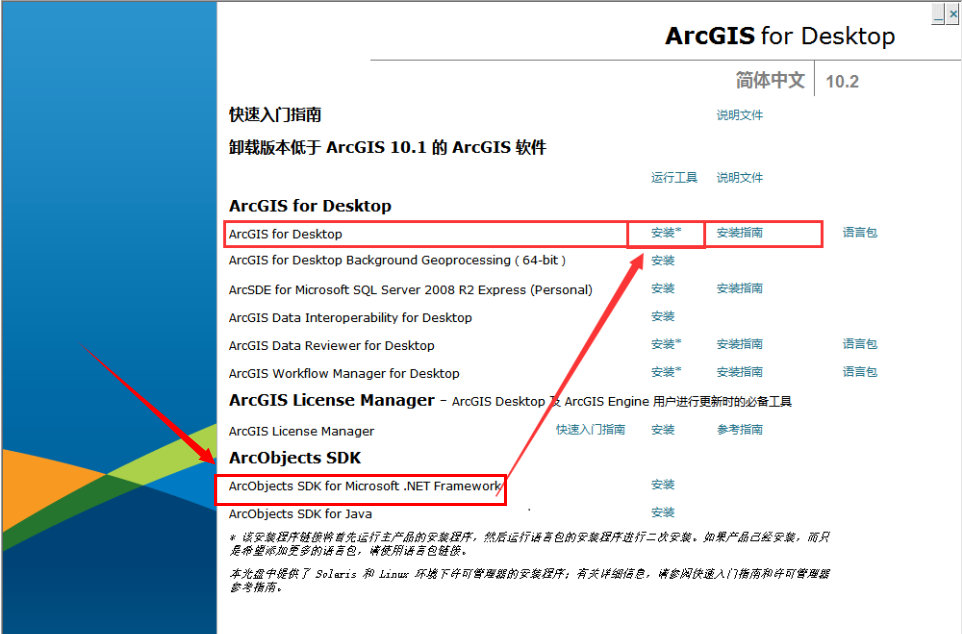Open 语言包 for ArcGIS for Desktop

[860, 233]
